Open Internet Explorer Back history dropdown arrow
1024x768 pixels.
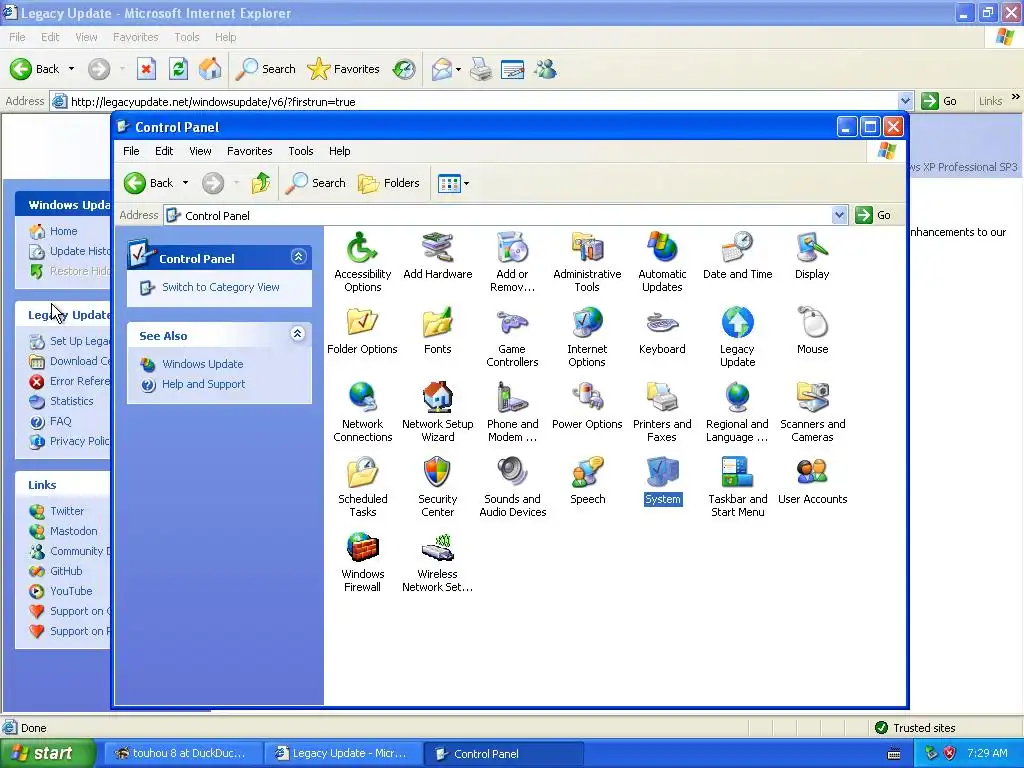pos(71,69)
